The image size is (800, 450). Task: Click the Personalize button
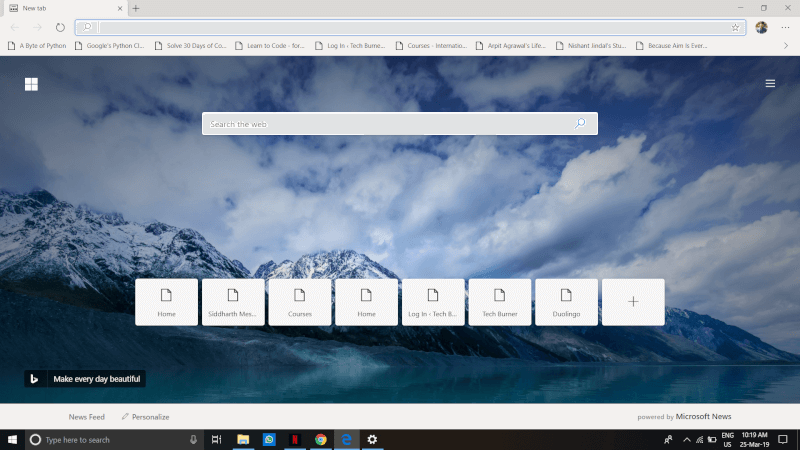(145, 417)
